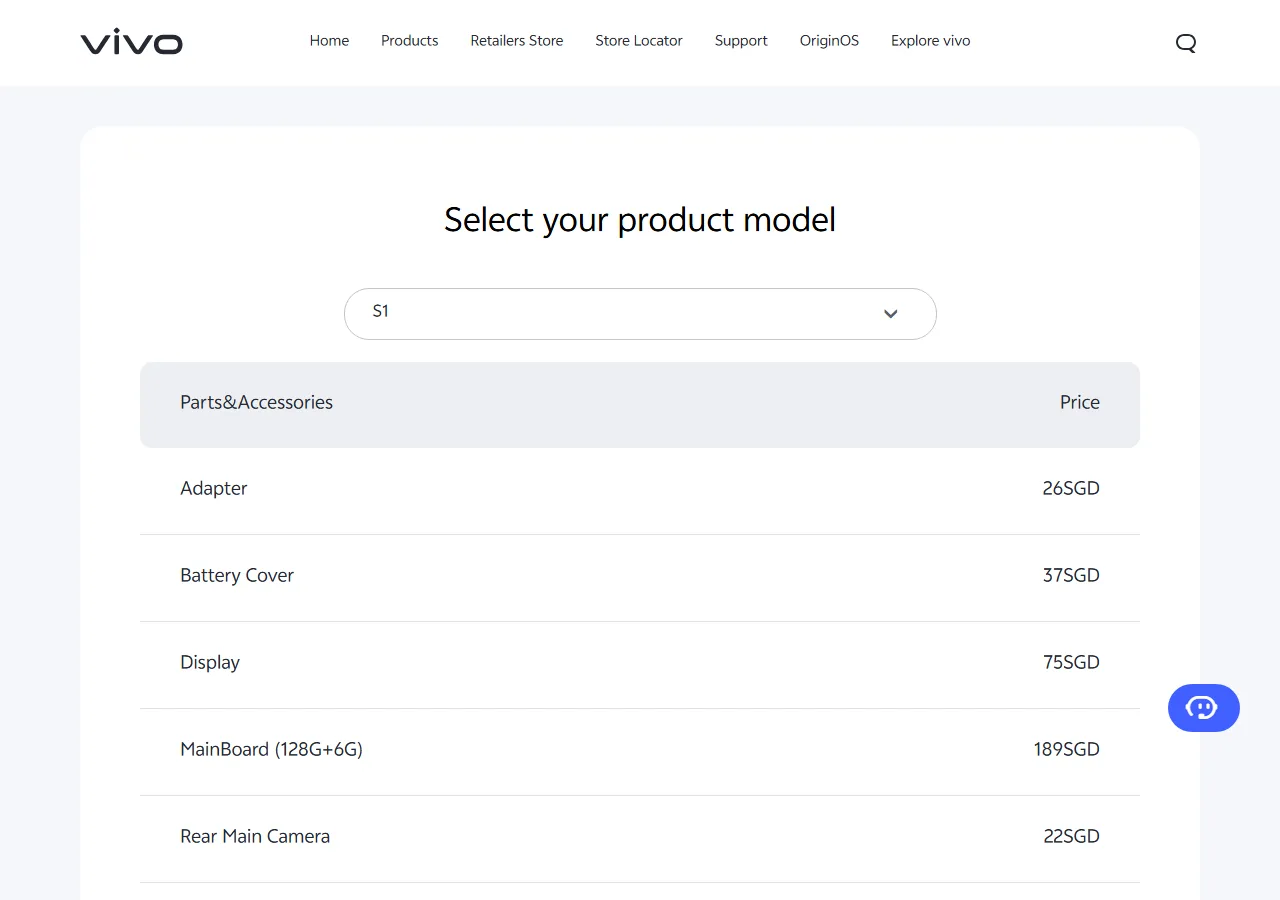The image size is (1280, 900).
Task: Select MainBoard (128G+6G) row label
Action: [x=271, y=750]
